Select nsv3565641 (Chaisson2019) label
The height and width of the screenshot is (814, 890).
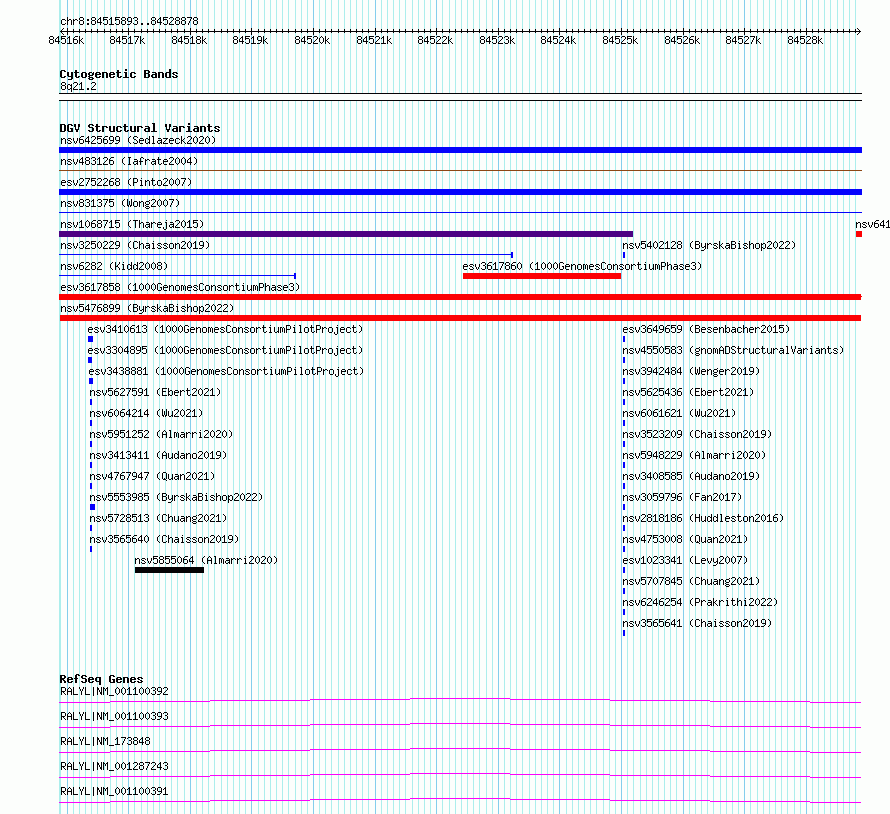coord(697,623)
